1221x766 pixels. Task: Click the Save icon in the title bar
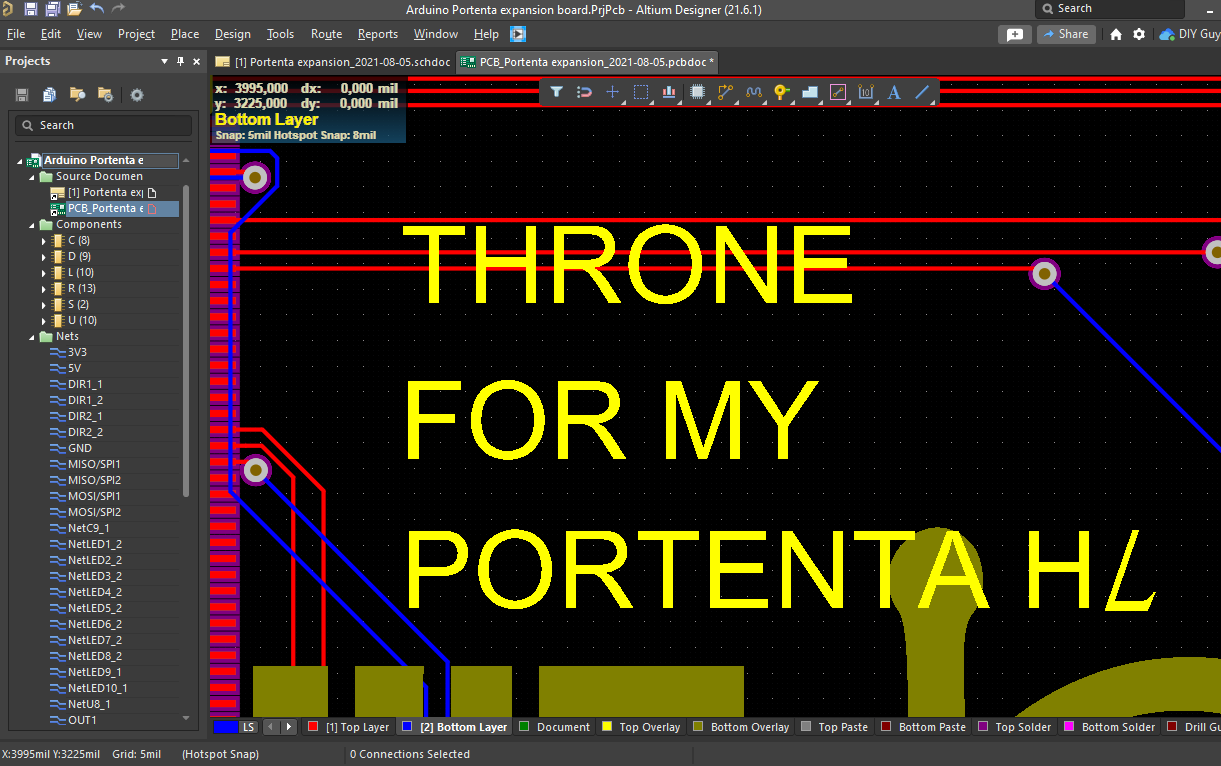point(31,9)
